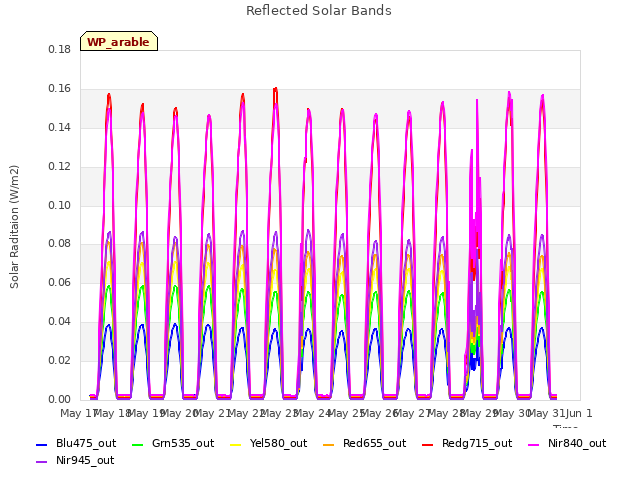
Task: Click the yellow Yel580_out legend swatch
Action: (x=236, y=444)
